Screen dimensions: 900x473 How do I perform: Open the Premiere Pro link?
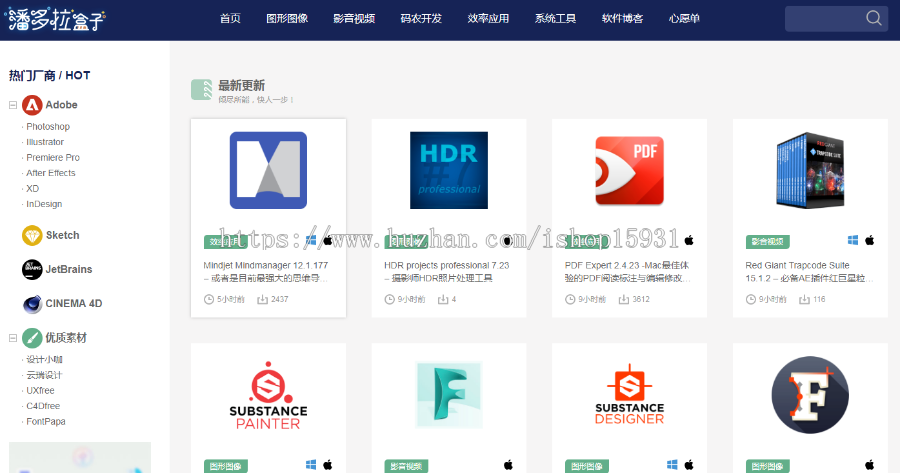click(x=53, y=158)
